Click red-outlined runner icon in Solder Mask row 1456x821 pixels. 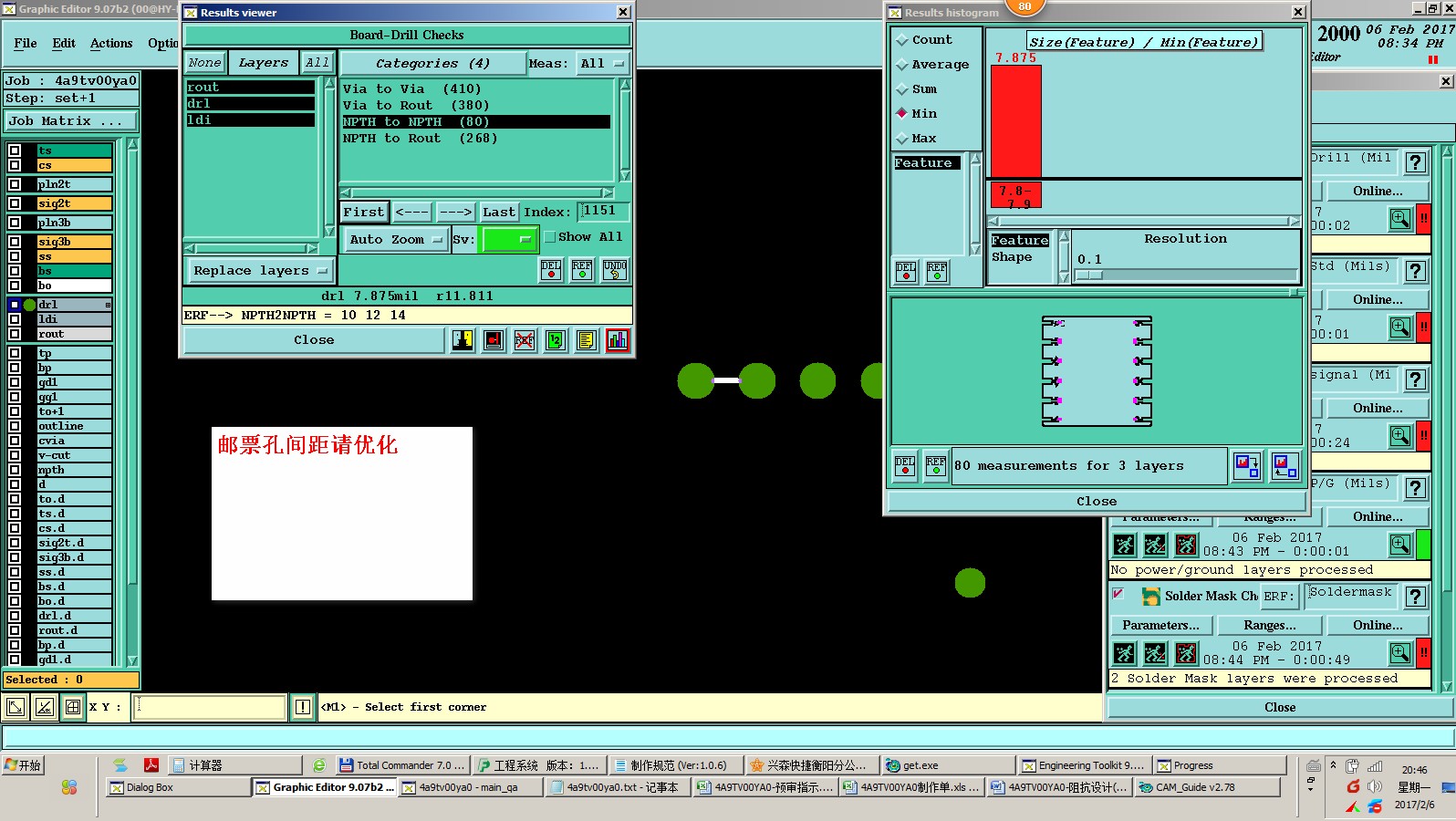(1186, 653)
